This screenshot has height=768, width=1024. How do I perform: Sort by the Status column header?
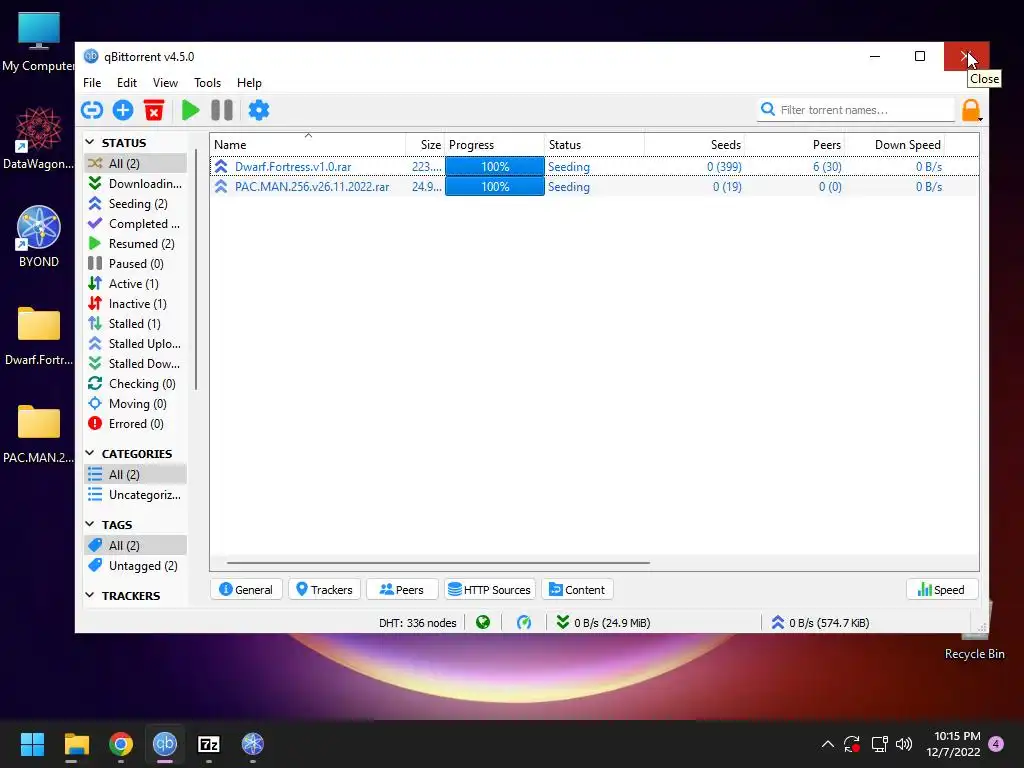click(x=594, y=145)
